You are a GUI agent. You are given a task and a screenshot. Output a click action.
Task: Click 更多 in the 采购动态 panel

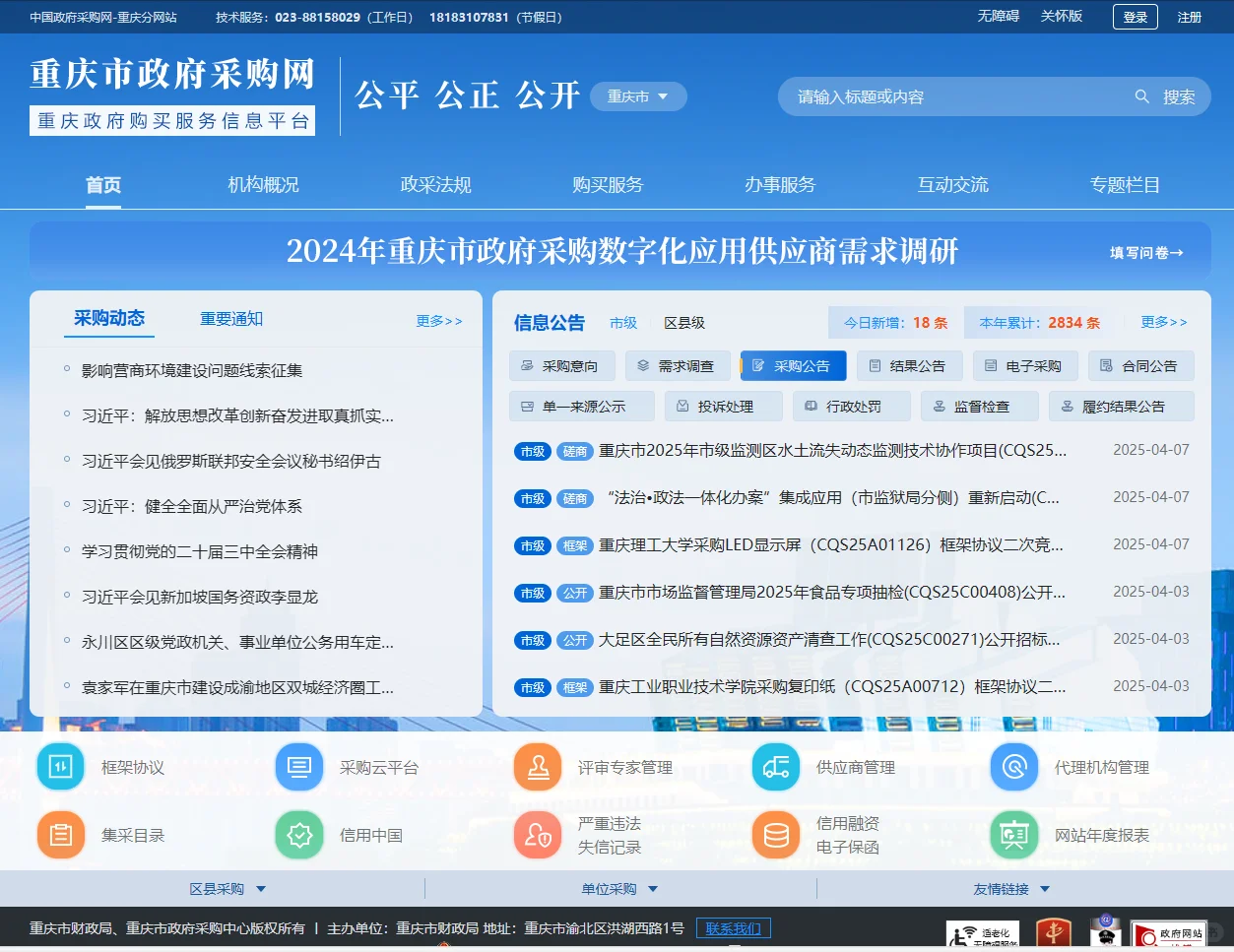point(439,321)
